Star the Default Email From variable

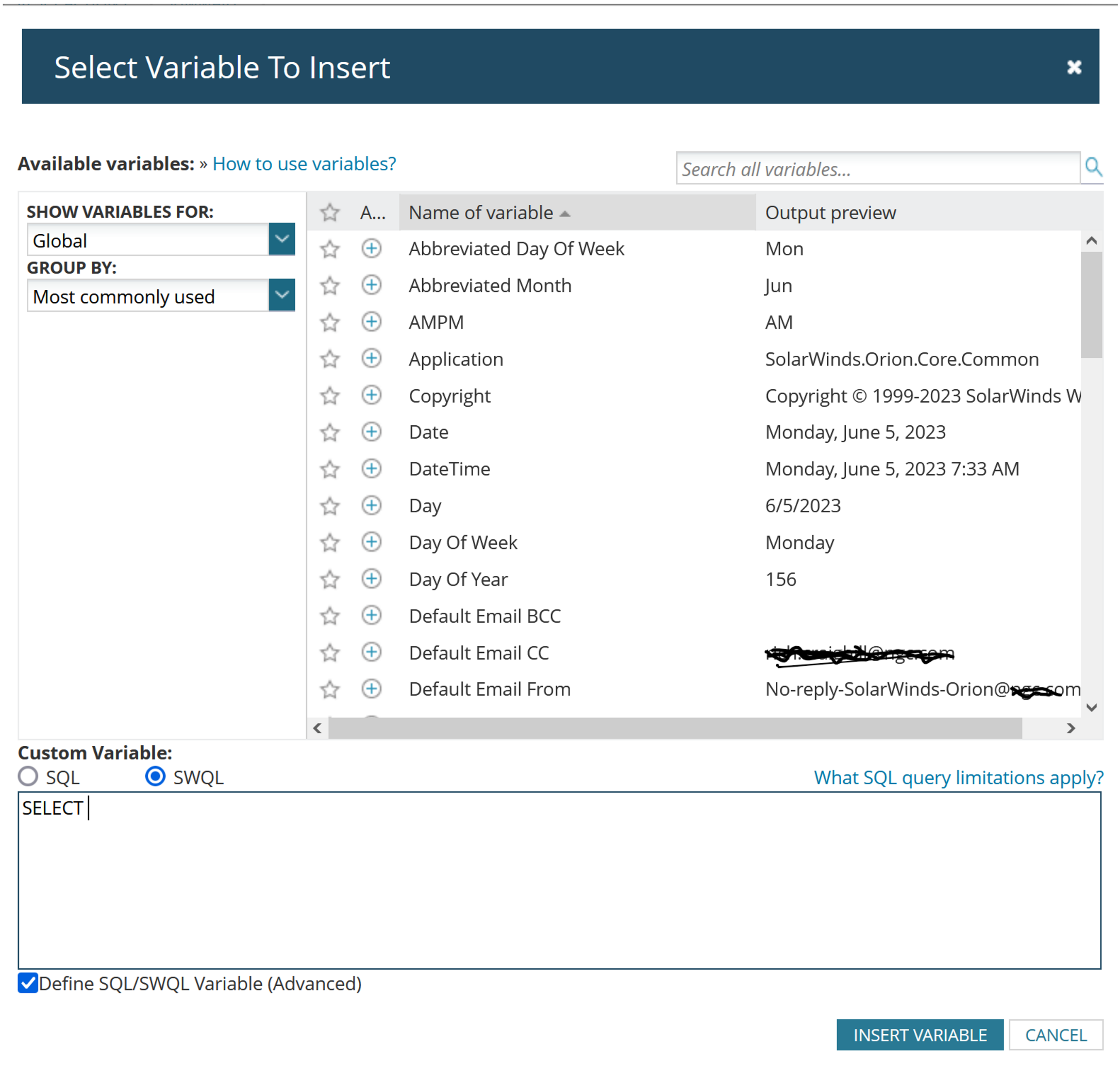pyautogui.click(x=330, y=689)
